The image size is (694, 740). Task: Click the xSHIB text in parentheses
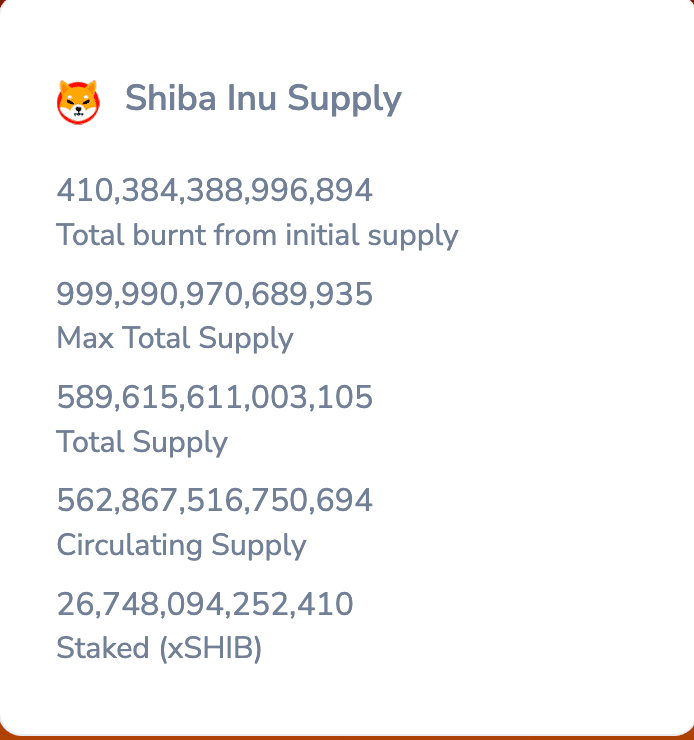pyautogui.click(x=211, y=648)
